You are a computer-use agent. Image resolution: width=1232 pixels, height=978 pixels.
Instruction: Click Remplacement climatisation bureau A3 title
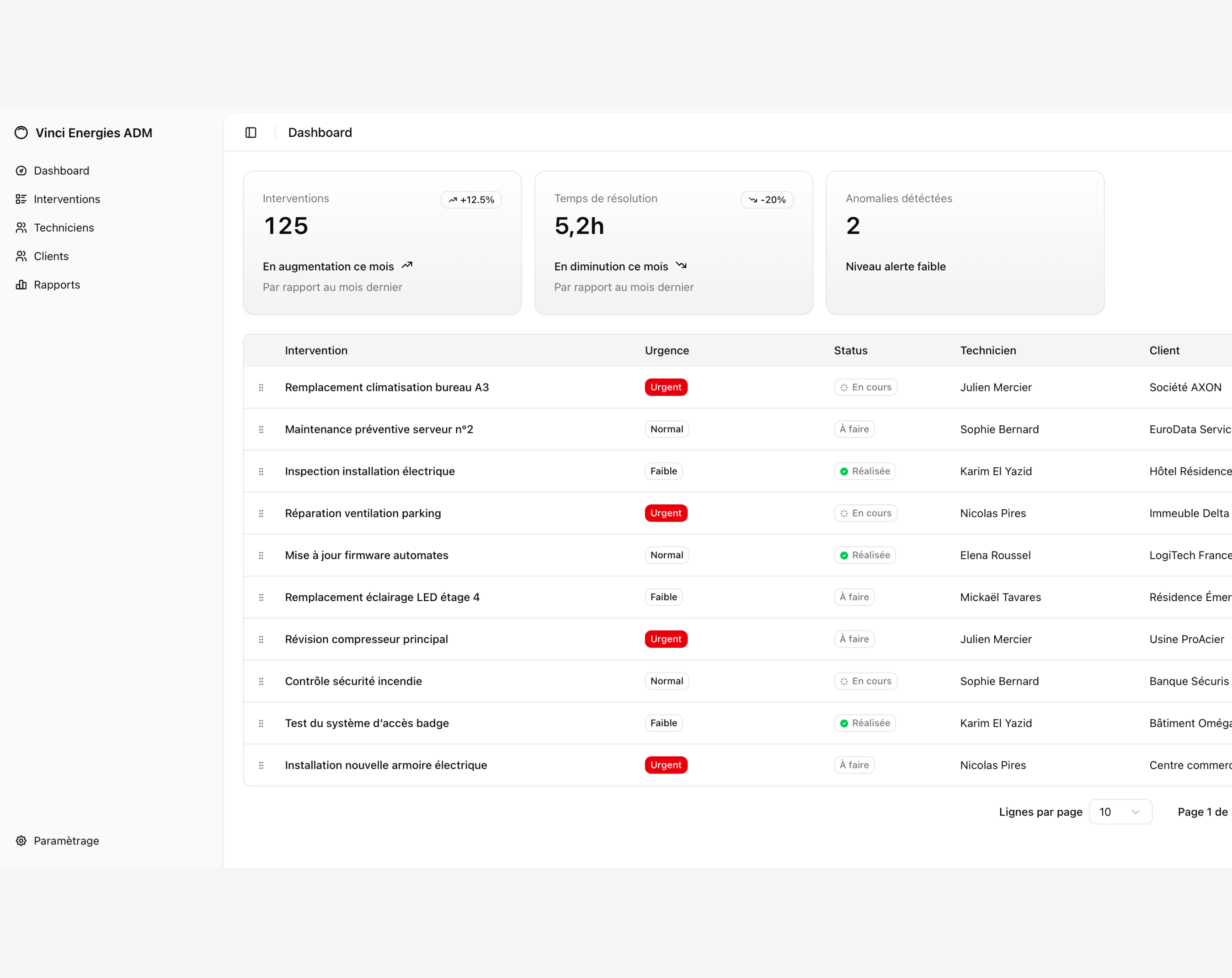387,388
